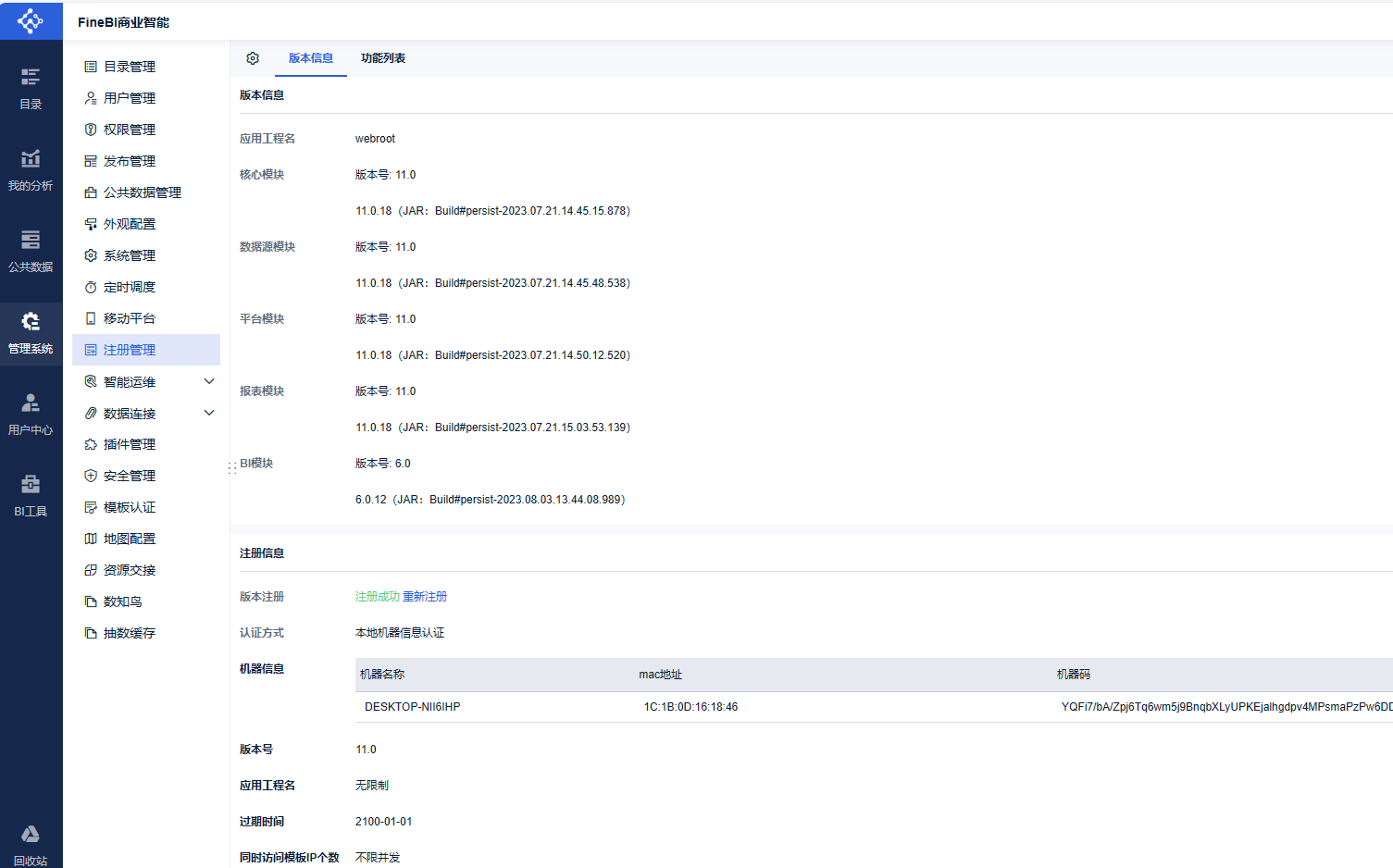The height and width of the screenshot is (868, 1393).
Task: Click build text ending 14.50.12.520
Action: [x=493, y=355]
